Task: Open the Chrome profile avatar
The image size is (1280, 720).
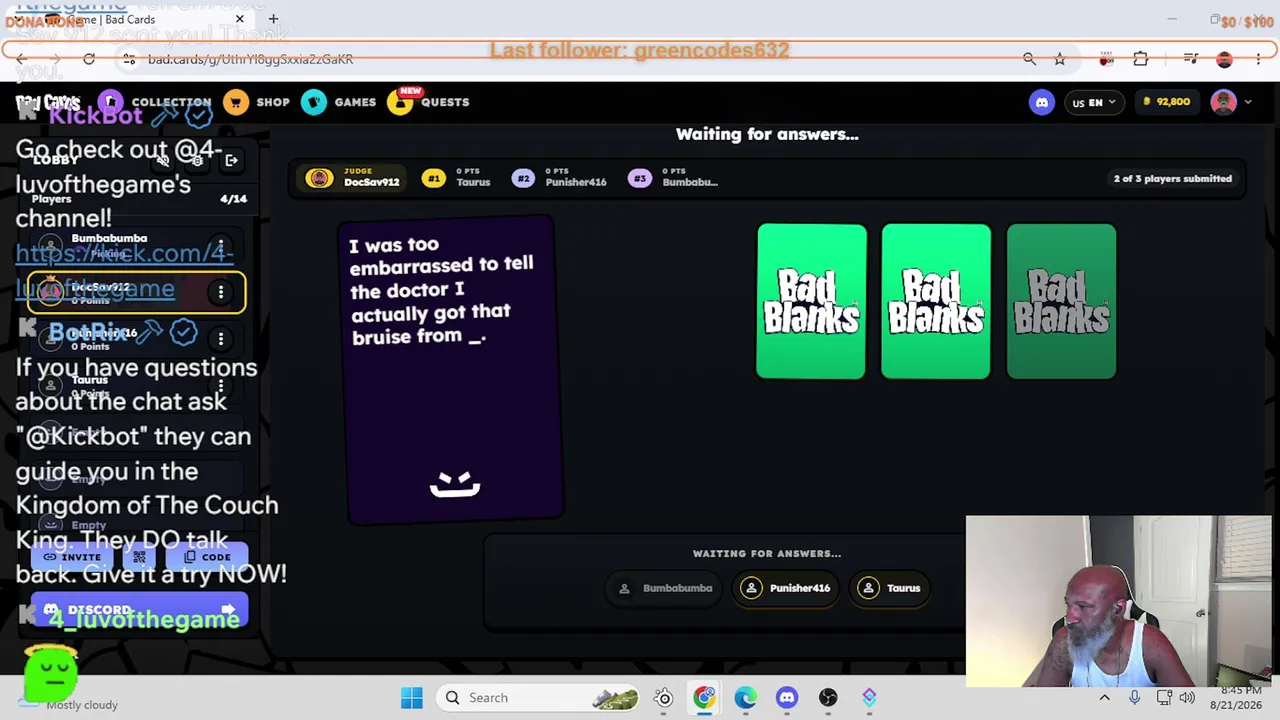Action: [1224, 60]
